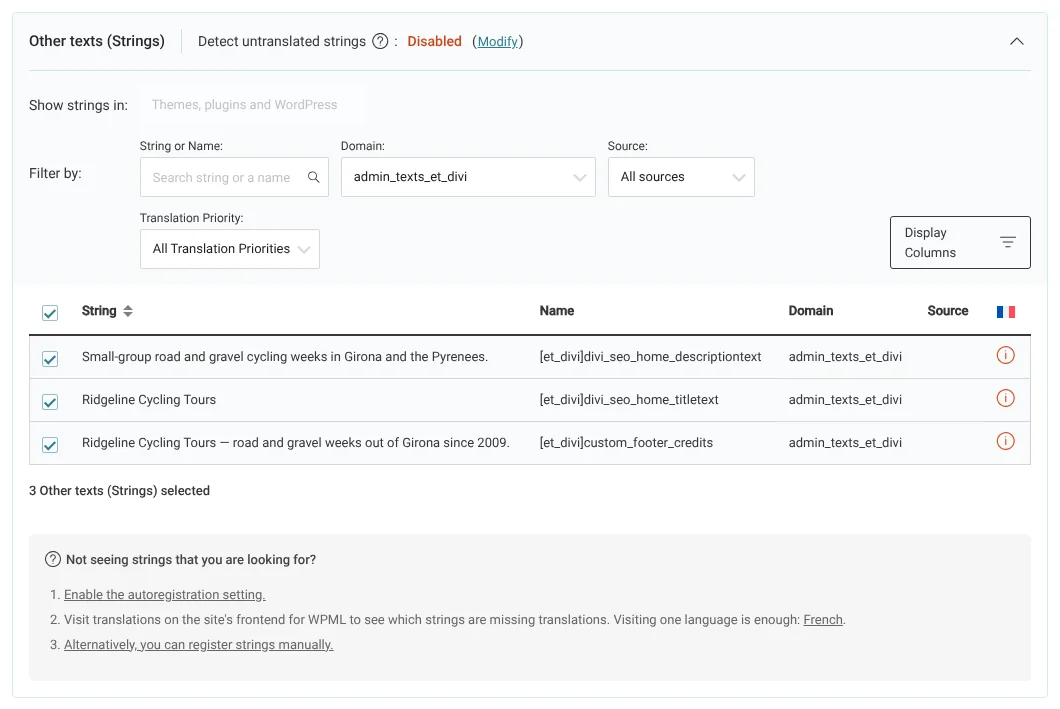Click translation status icon for divi_seo_home_titletext row
This screenshot has width=1060, height=709.
click(x=1005, y=399)
